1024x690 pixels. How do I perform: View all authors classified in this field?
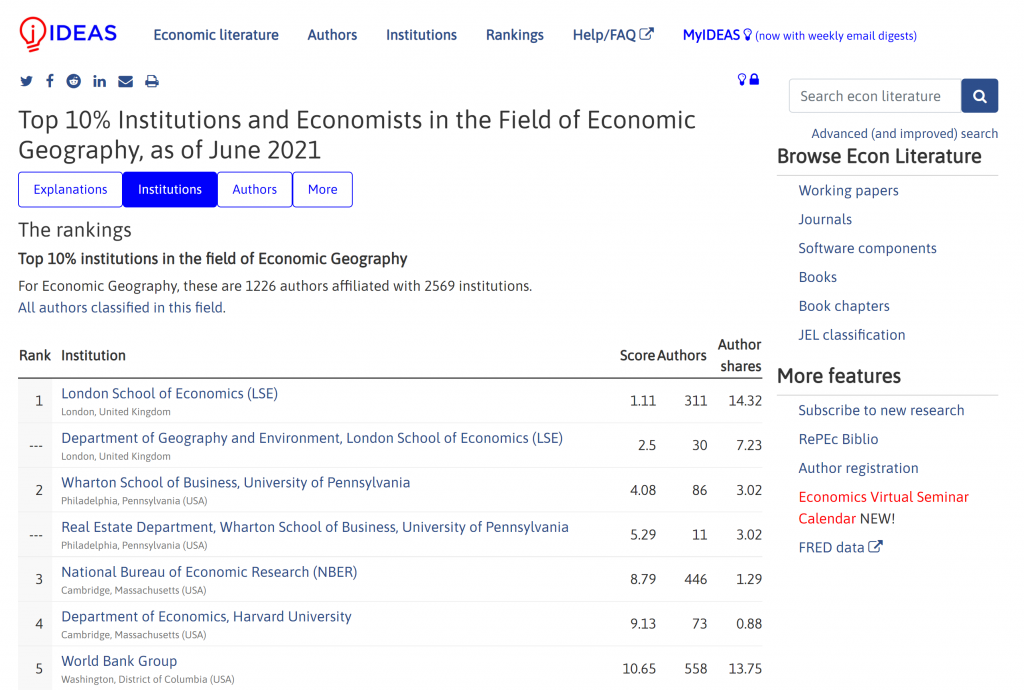(121, 307)
